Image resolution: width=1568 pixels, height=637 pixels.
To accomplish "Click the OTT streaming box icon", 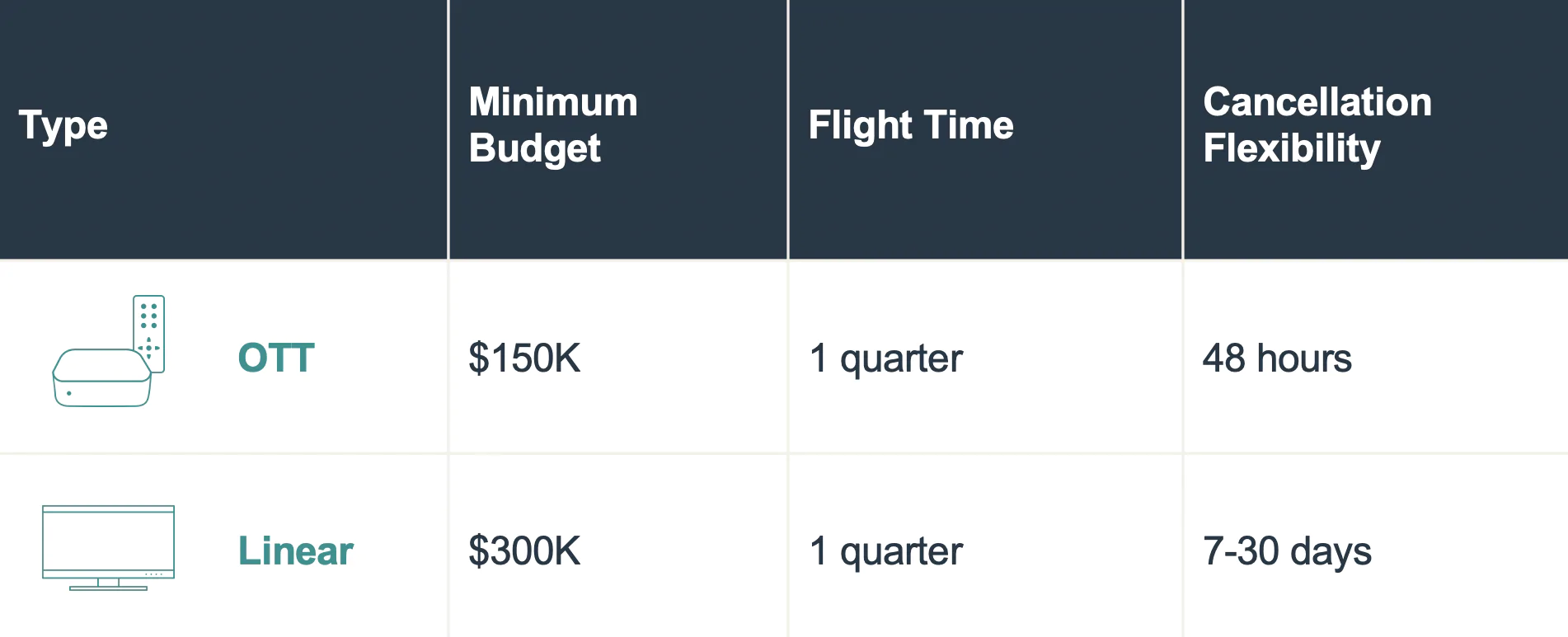I will click(101, 379).
